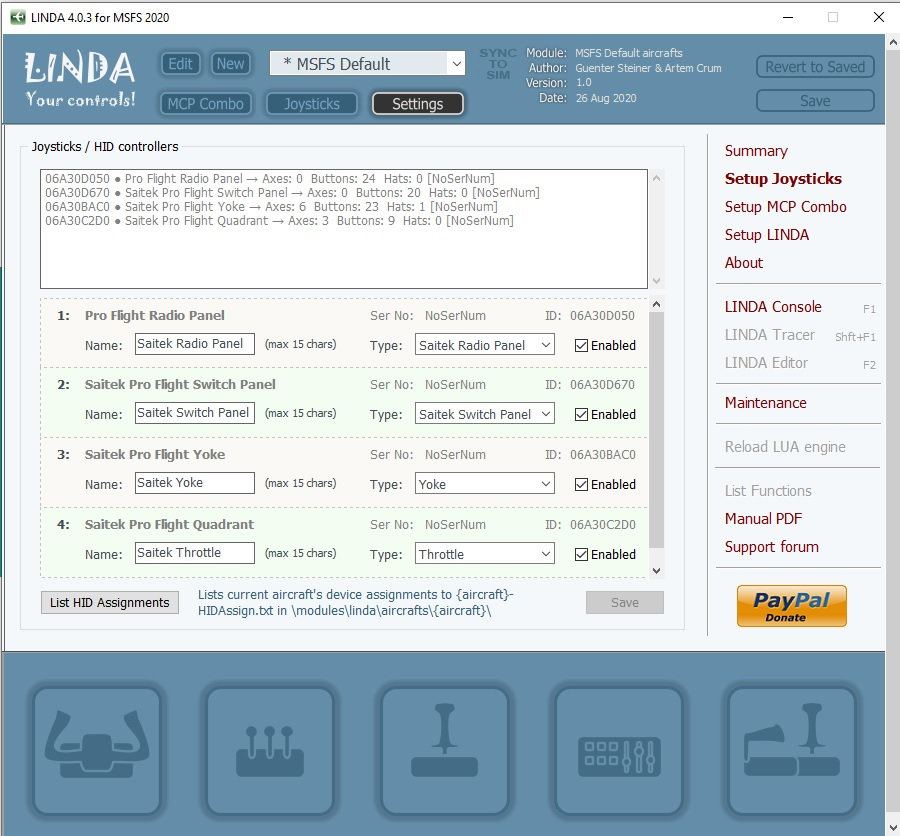Image resolution: width=900 pixels, height=836 pixels.
Task: Click the Edit button
Action: pyautogui.click(x=180, y=64)
